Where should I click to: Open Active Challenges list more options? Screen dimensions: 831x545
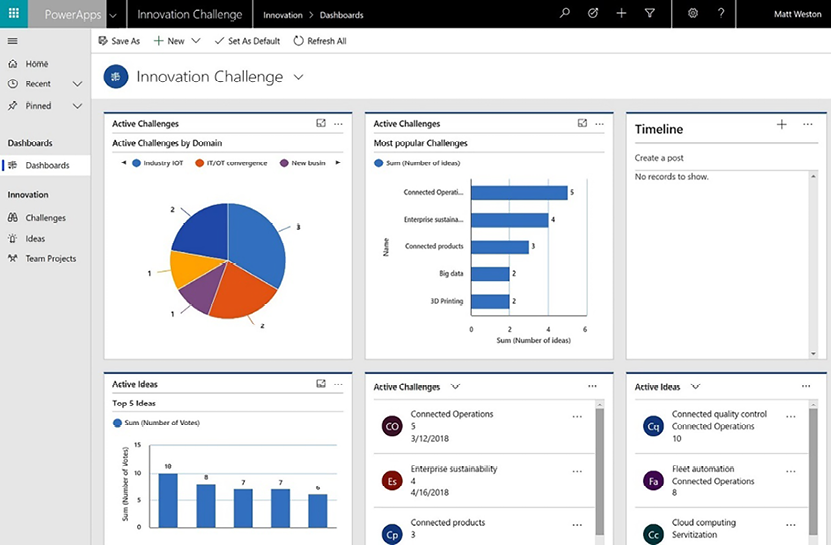pyautogui.click(x=593, y=386)
